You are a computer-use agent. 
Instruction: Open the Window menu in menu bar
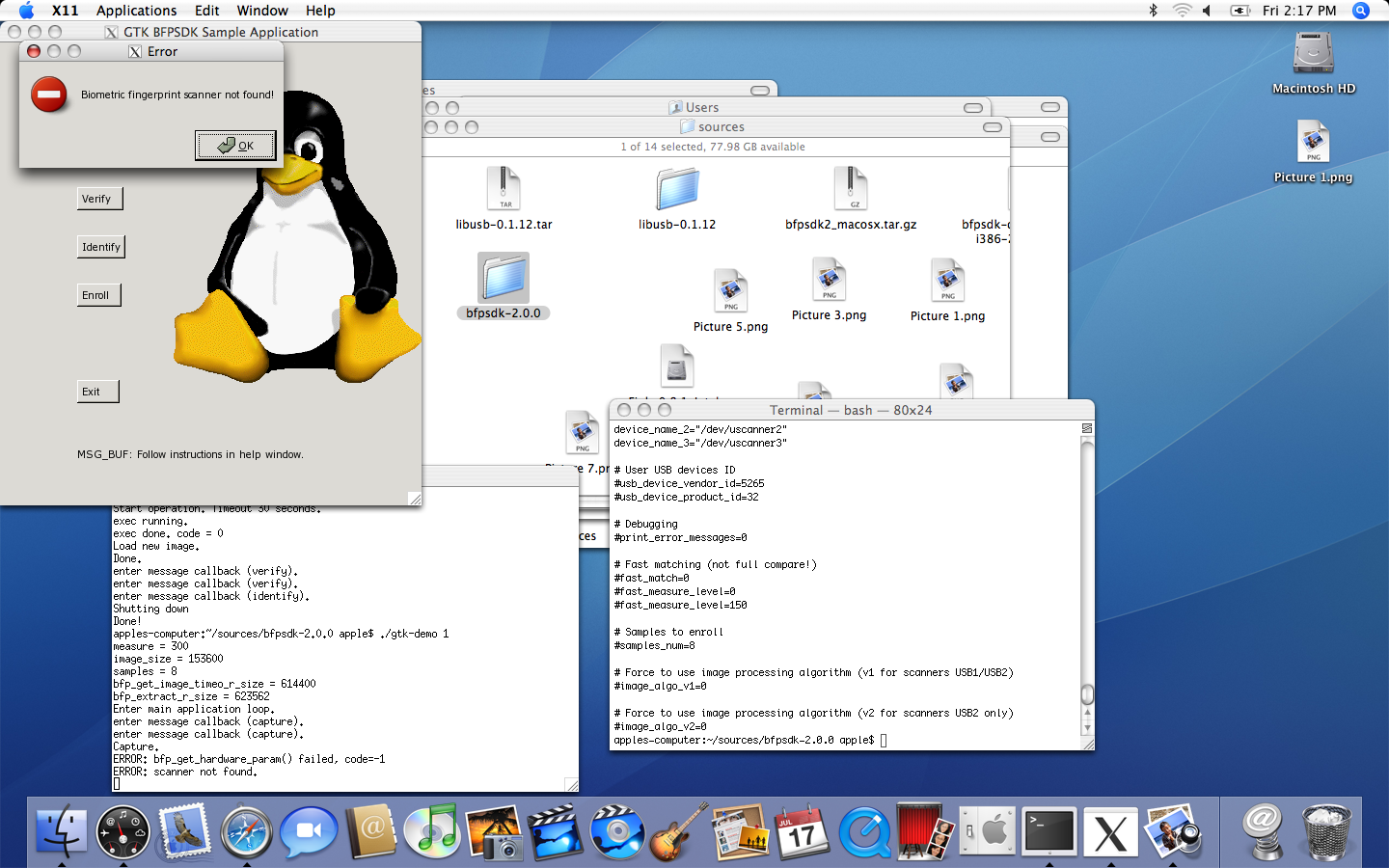tap(262, 11)
